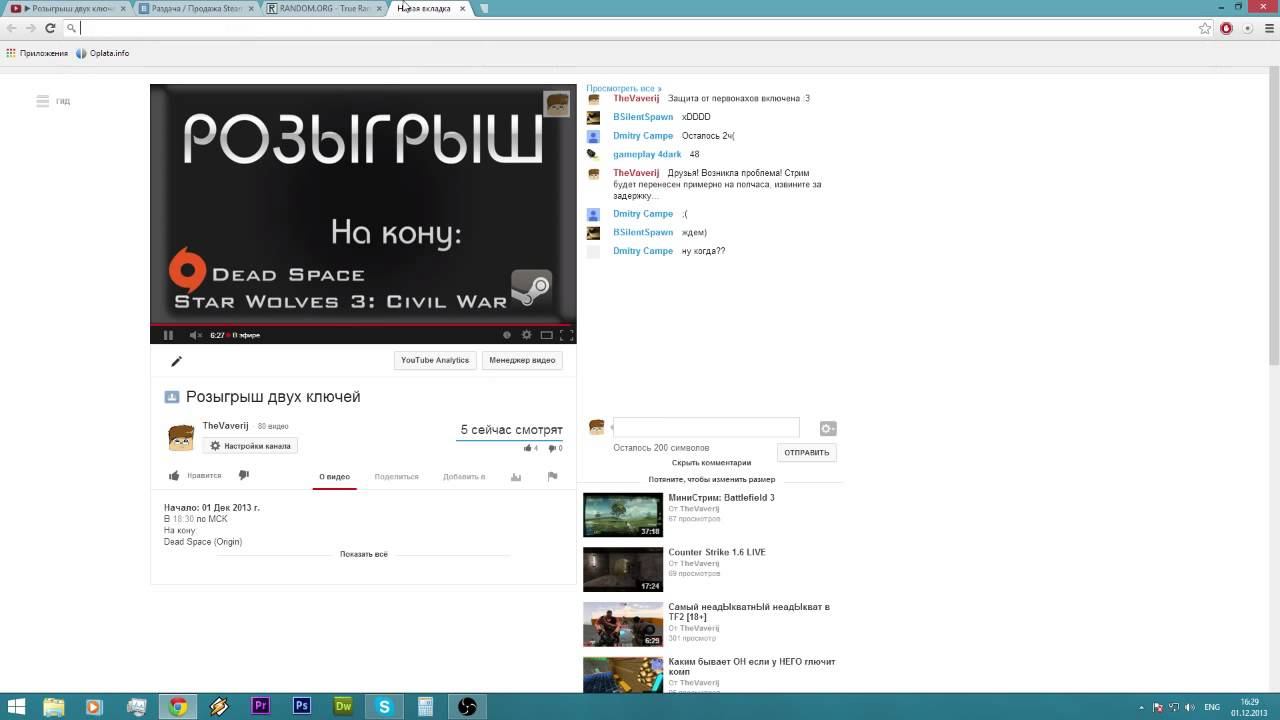
Task: Click Скрыть комментарии
Action: 711,463
